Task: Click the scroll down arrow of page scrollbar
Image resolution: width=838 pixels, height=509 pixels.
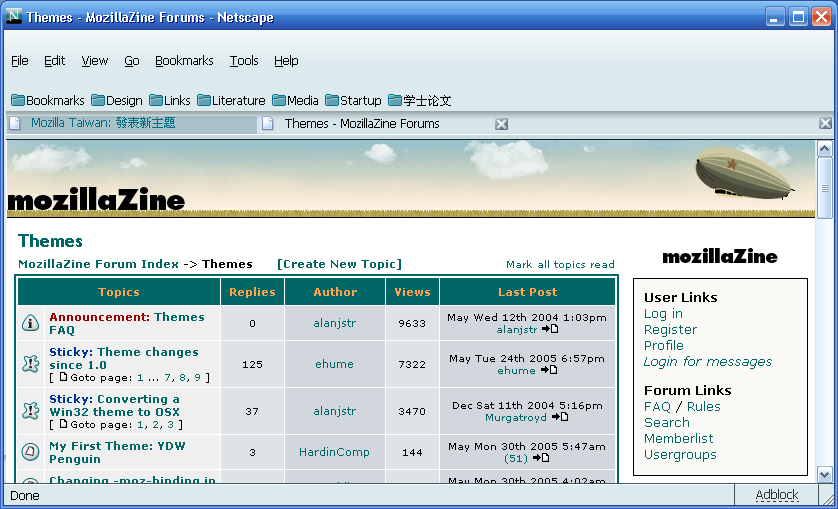Action: [825, 475]
